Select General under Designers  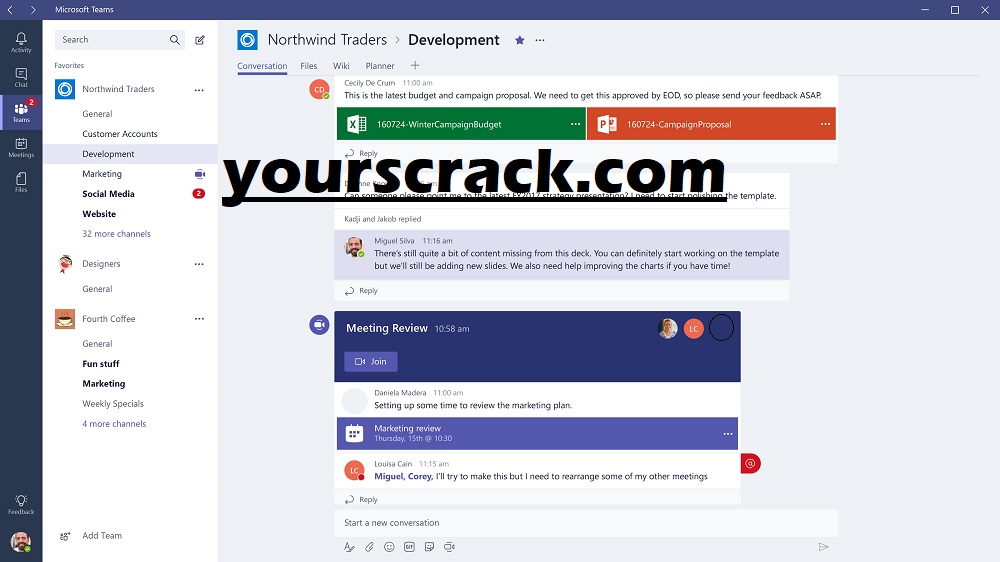point(97,289)
